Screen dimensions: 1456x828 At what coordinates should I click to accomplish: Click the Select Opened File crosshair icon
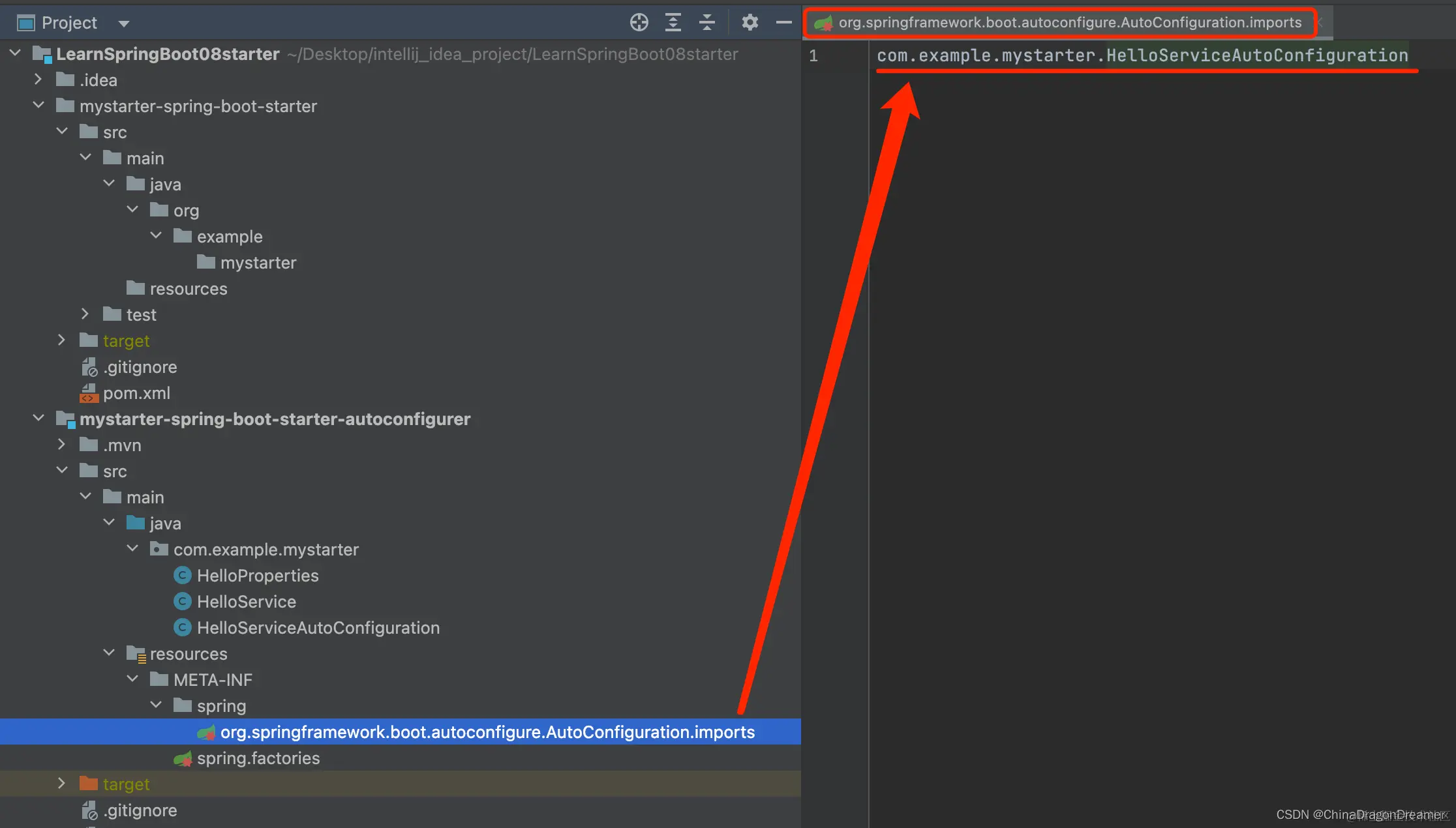point(639,23)
